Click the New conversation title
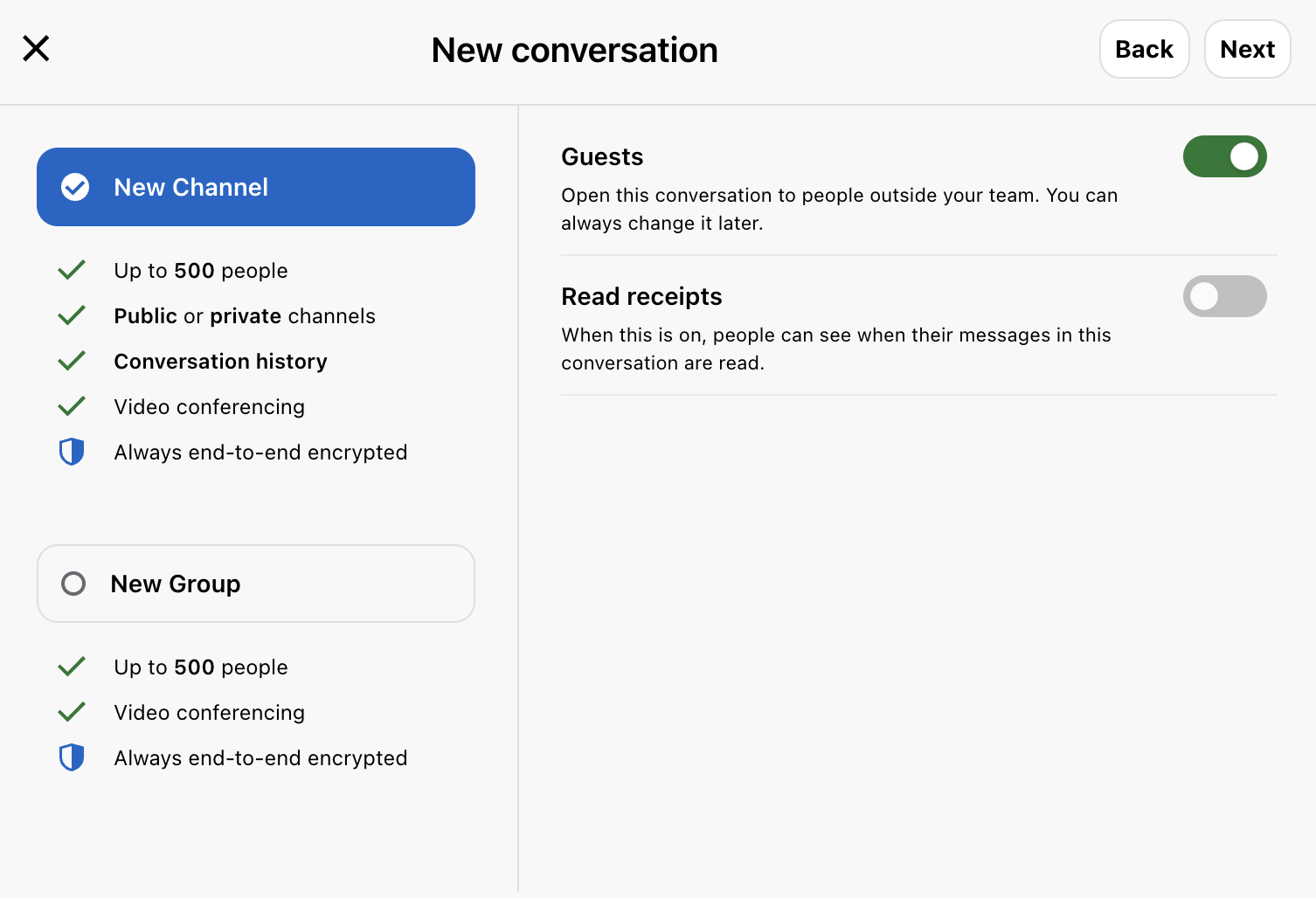Screen dimensions: 1316x898 point(575,50)
